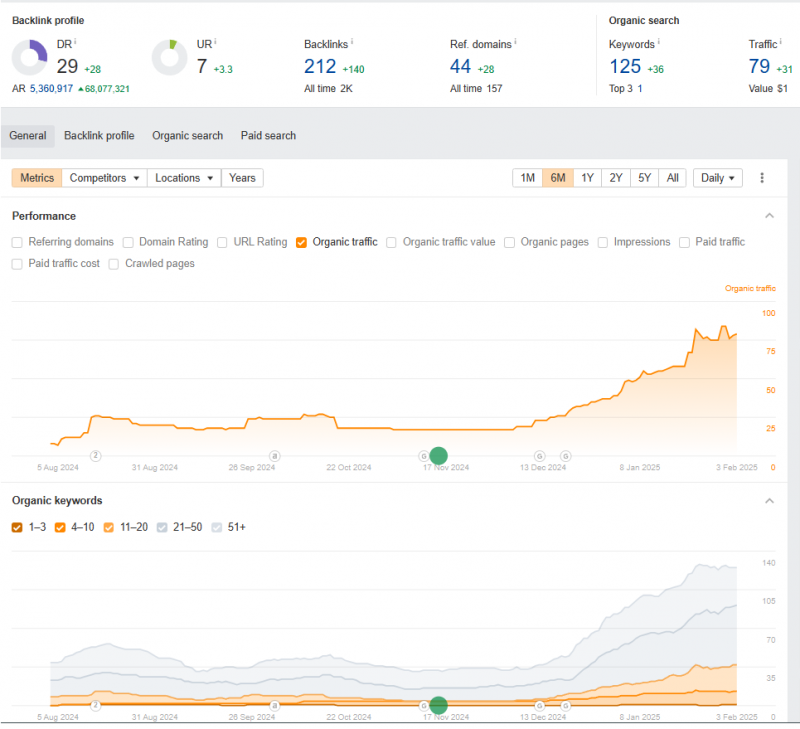800x729 pixels.
Task: Open the Daily granularity dropdown
Action: coord(718,178)
